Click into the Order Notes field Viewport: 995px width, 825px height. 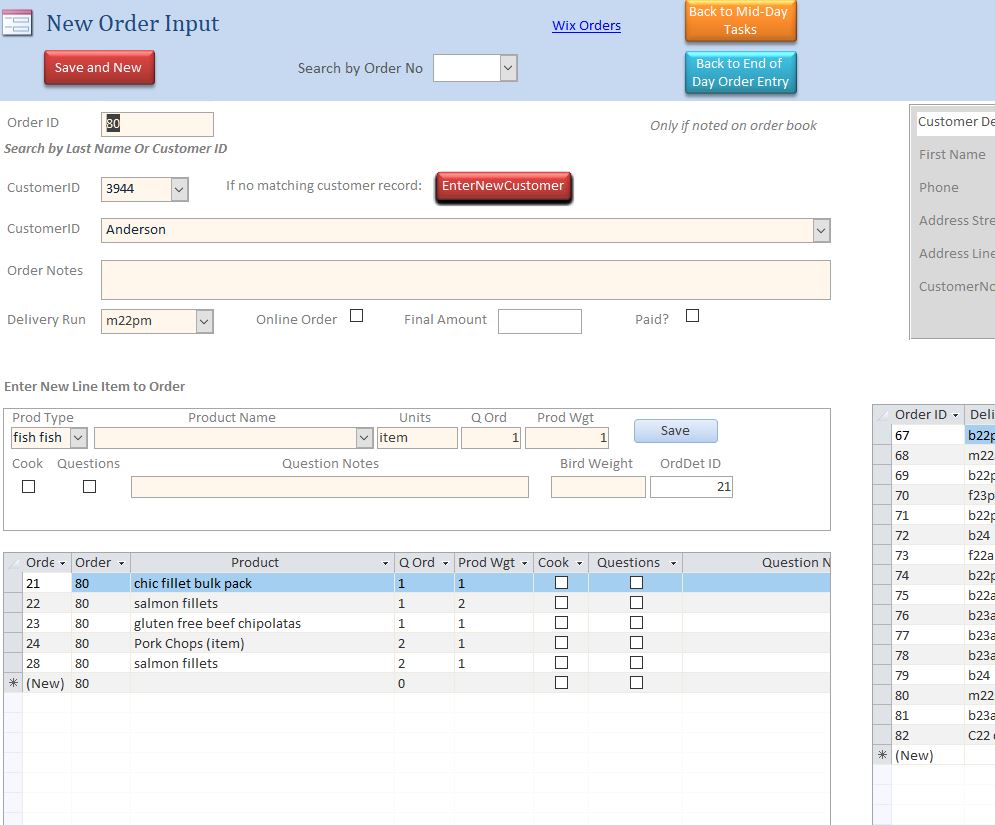click(x=465, y=280)
